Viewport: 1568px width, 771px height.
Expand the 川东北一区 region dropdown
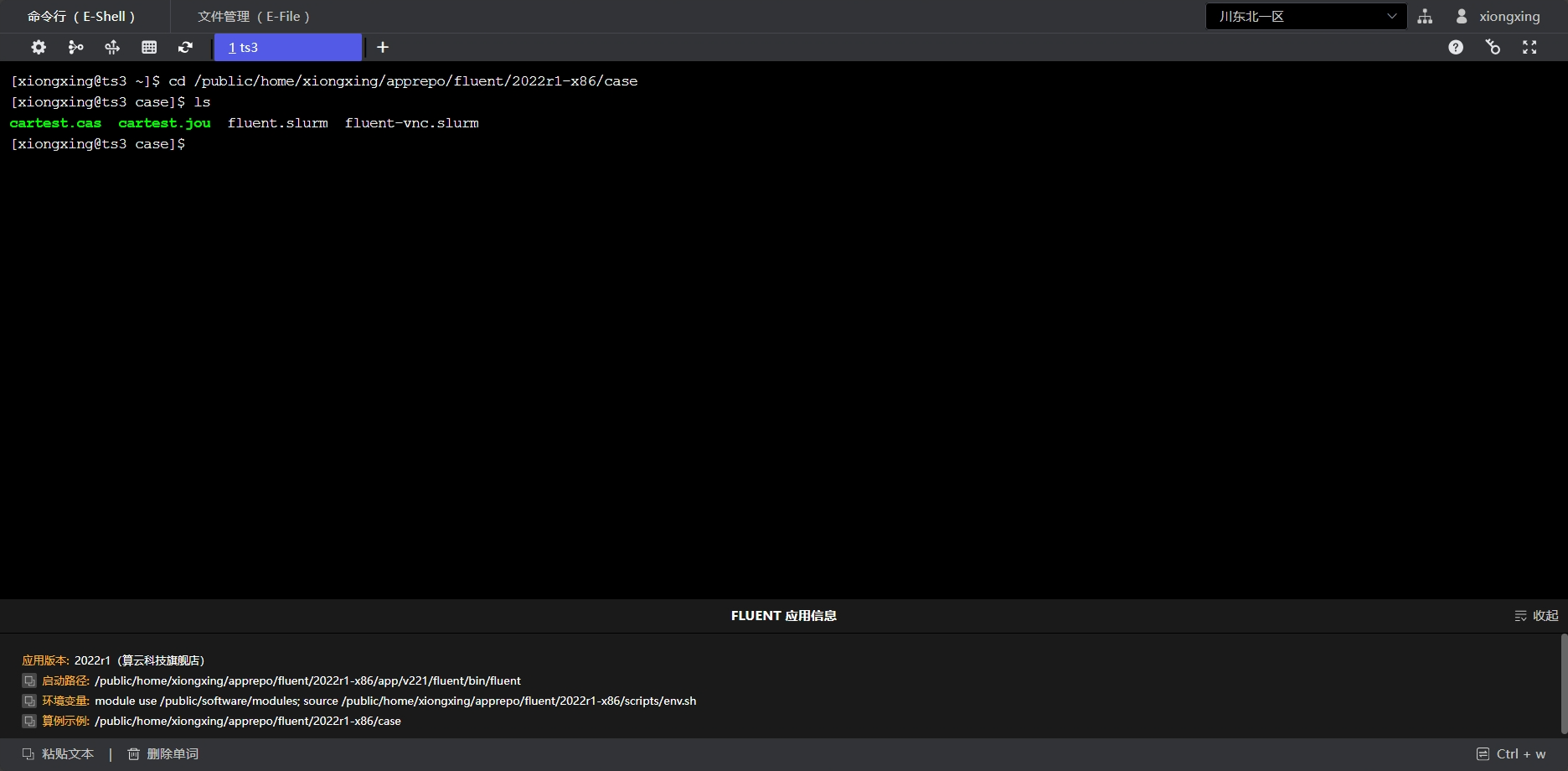1306,17
